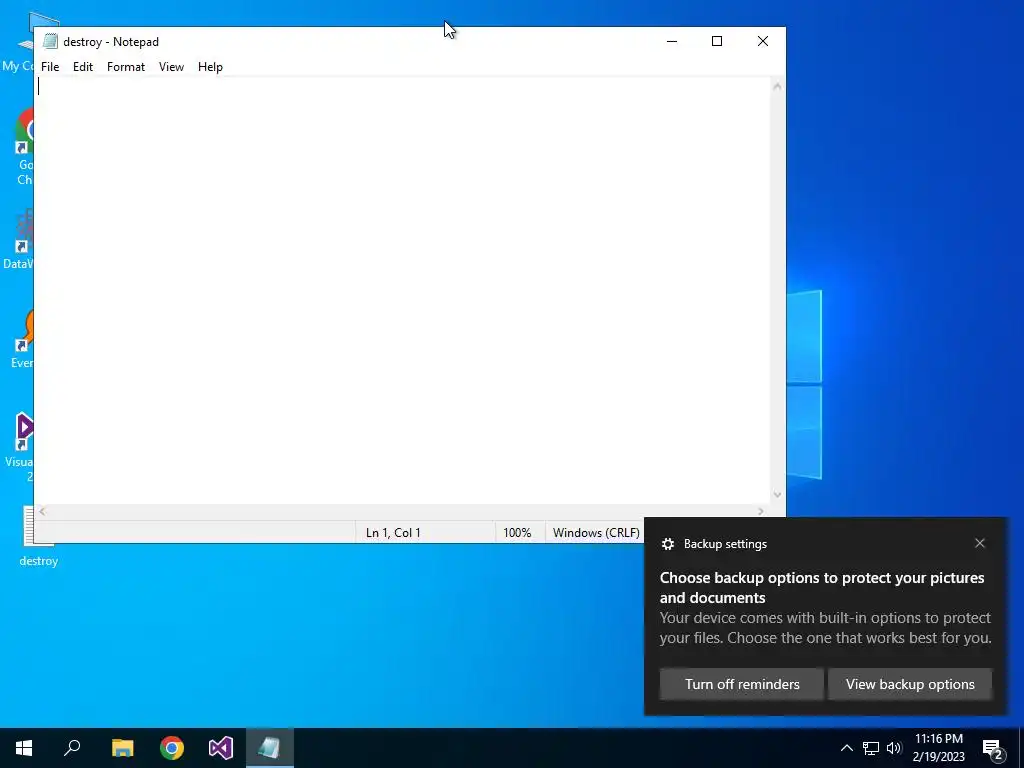The width and height of the screenshot is (1024, 768).
Task: Click the horizontal scrollbar right arrow
Action: tap(761, 511)
